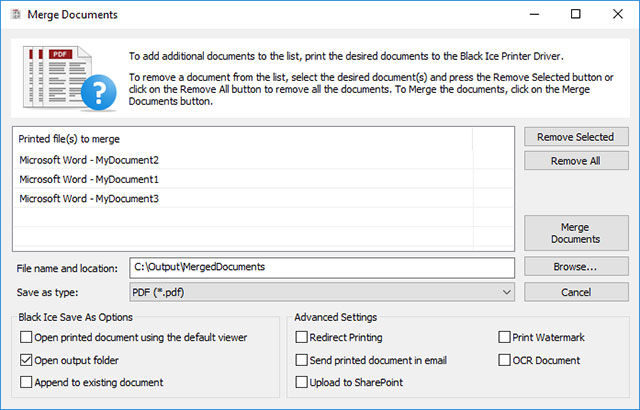
Task: Enable Open printed document using default viewer
Action: click(x=26, y=337)
